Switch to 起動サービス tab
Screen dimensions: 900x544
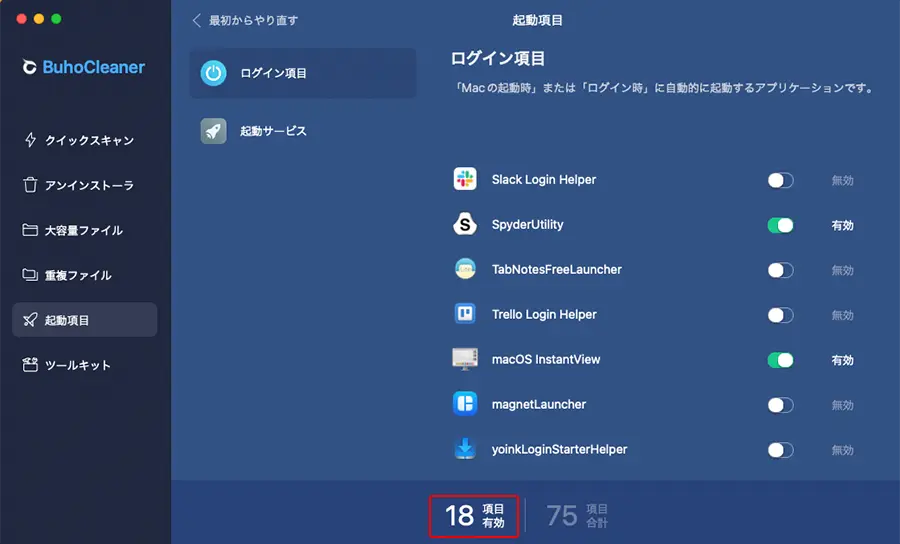click(x=302, y=131)
